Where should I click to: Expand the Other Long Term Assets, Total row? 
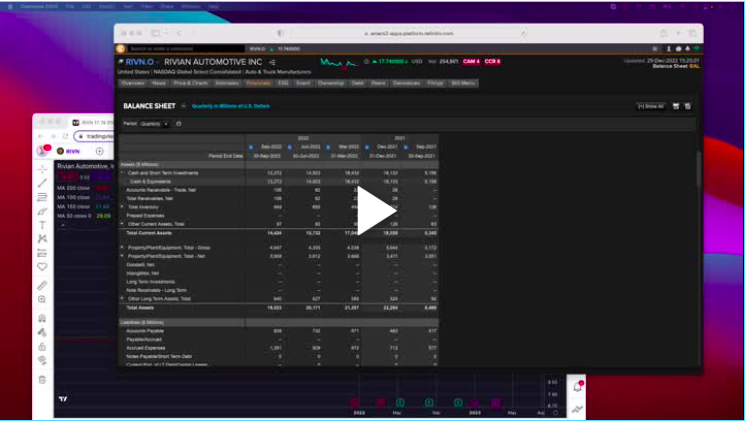coord(122,299)
